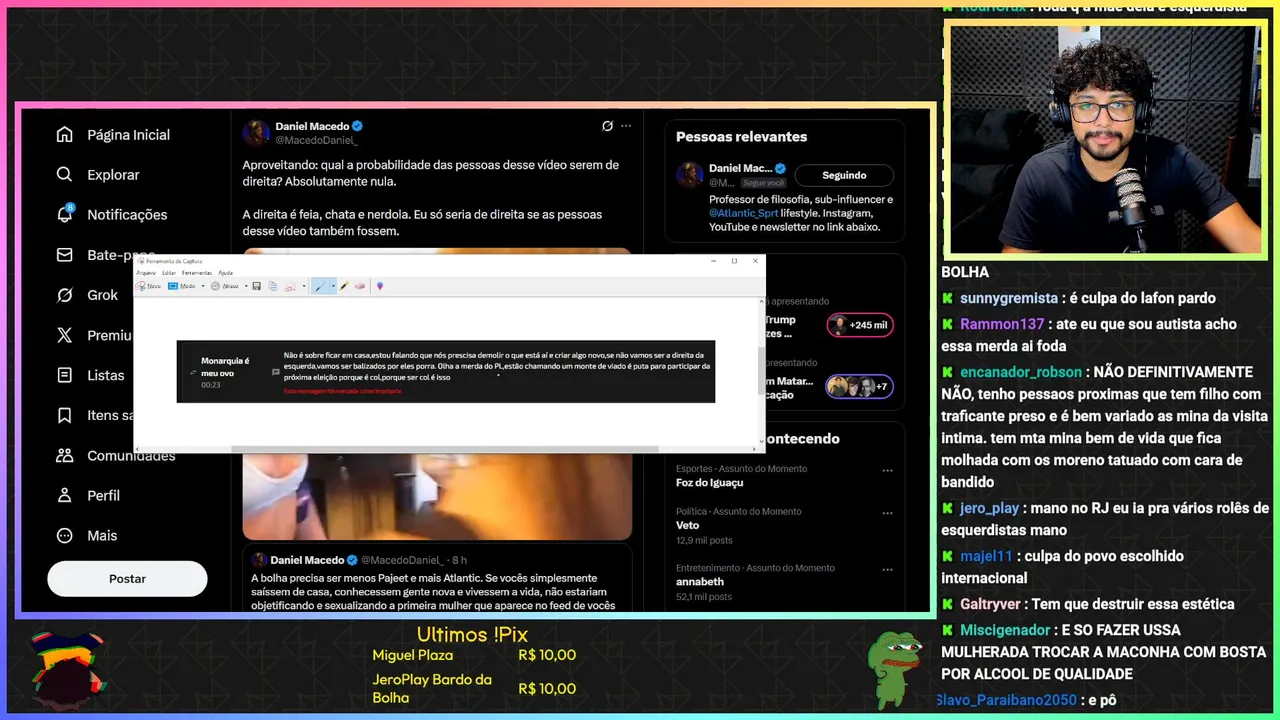Image resolution: width=1280 pixels, height=720 pixels.
Task: Click the JeroPlay Bardo da Bolha Pix entry
Action: tap(474, 688)
